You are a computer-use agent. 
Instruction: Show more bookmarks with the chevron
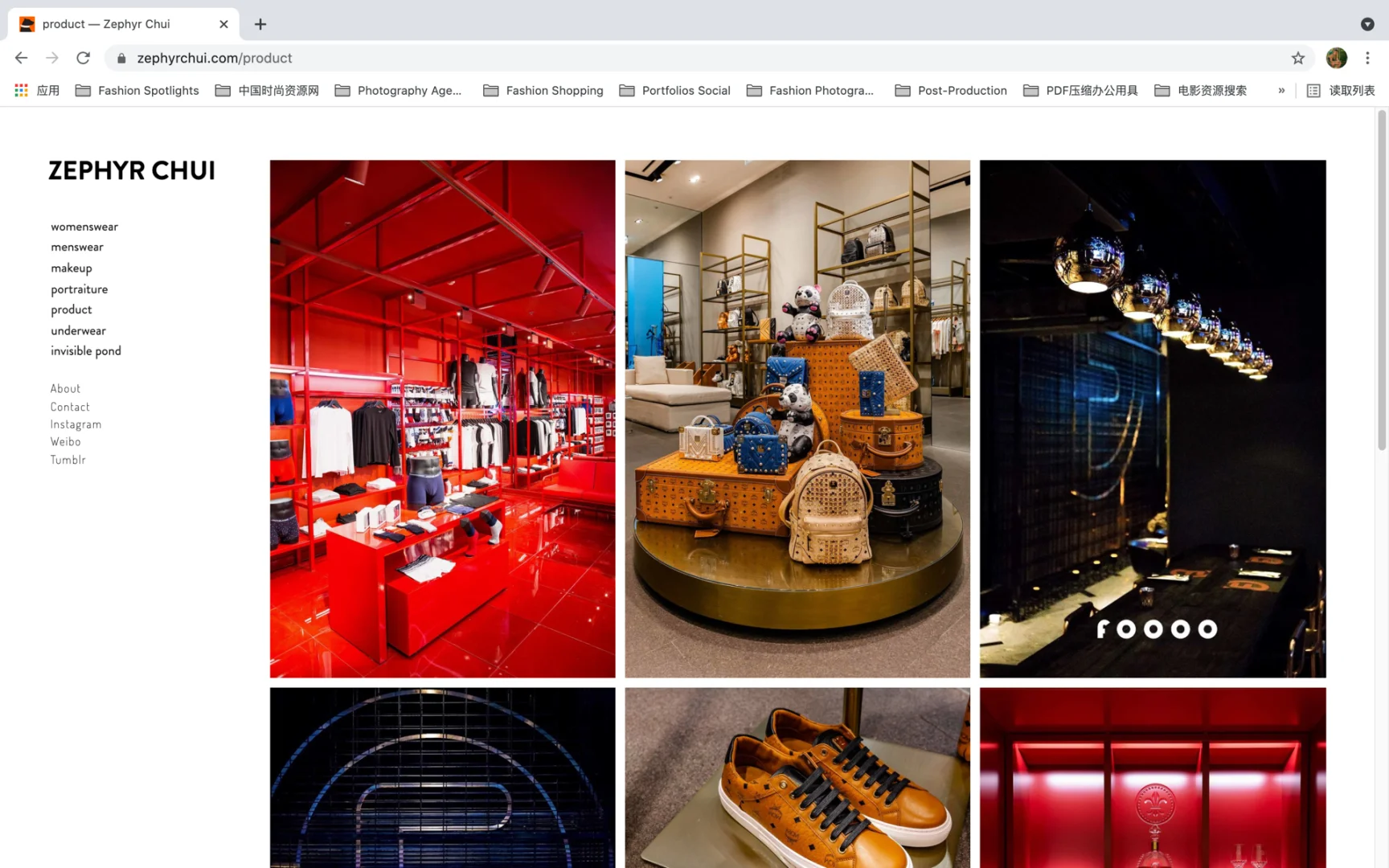pos(1281,90)
